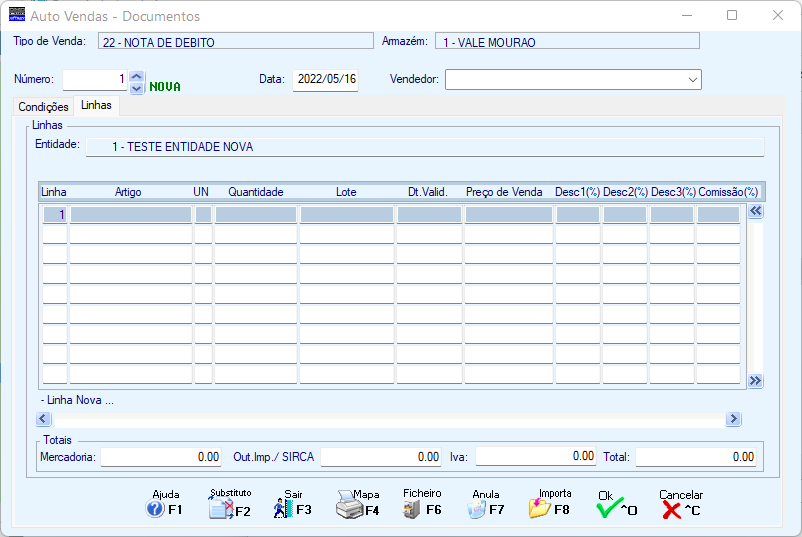The width and height of the screenshot is (802, 537).
Task: Click the Número input field
Action: tap(95, 79)
